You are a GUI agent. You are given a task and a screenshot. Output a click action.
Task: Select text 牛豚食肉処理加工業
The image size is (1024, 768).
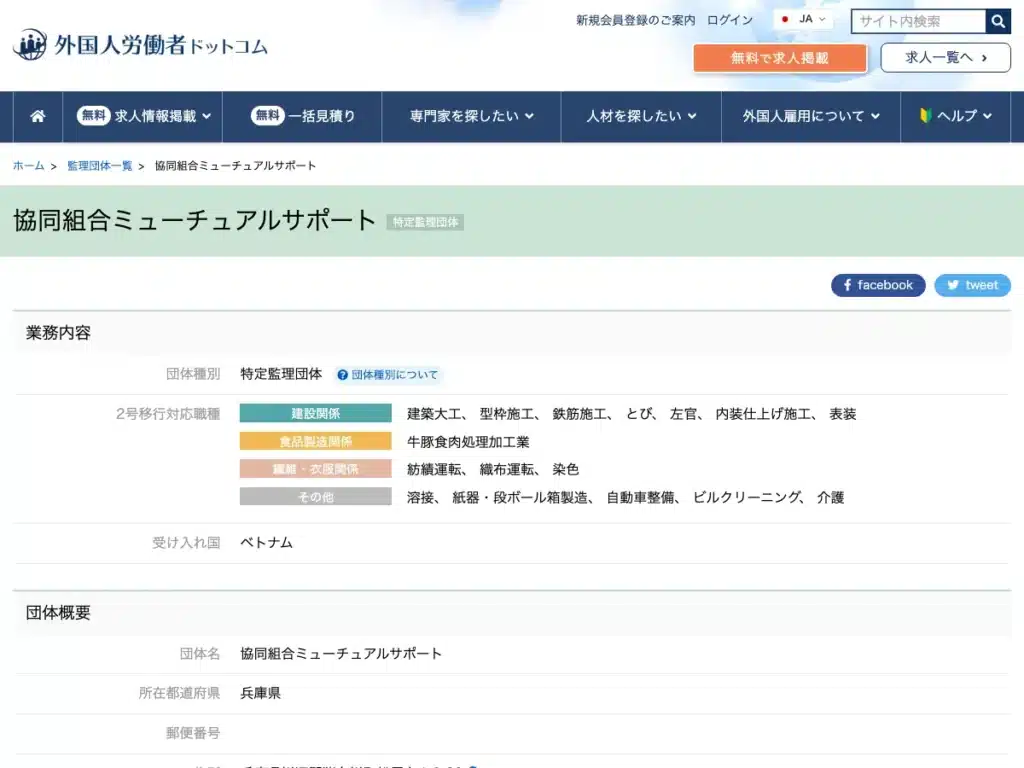click(x=468, y=442)
